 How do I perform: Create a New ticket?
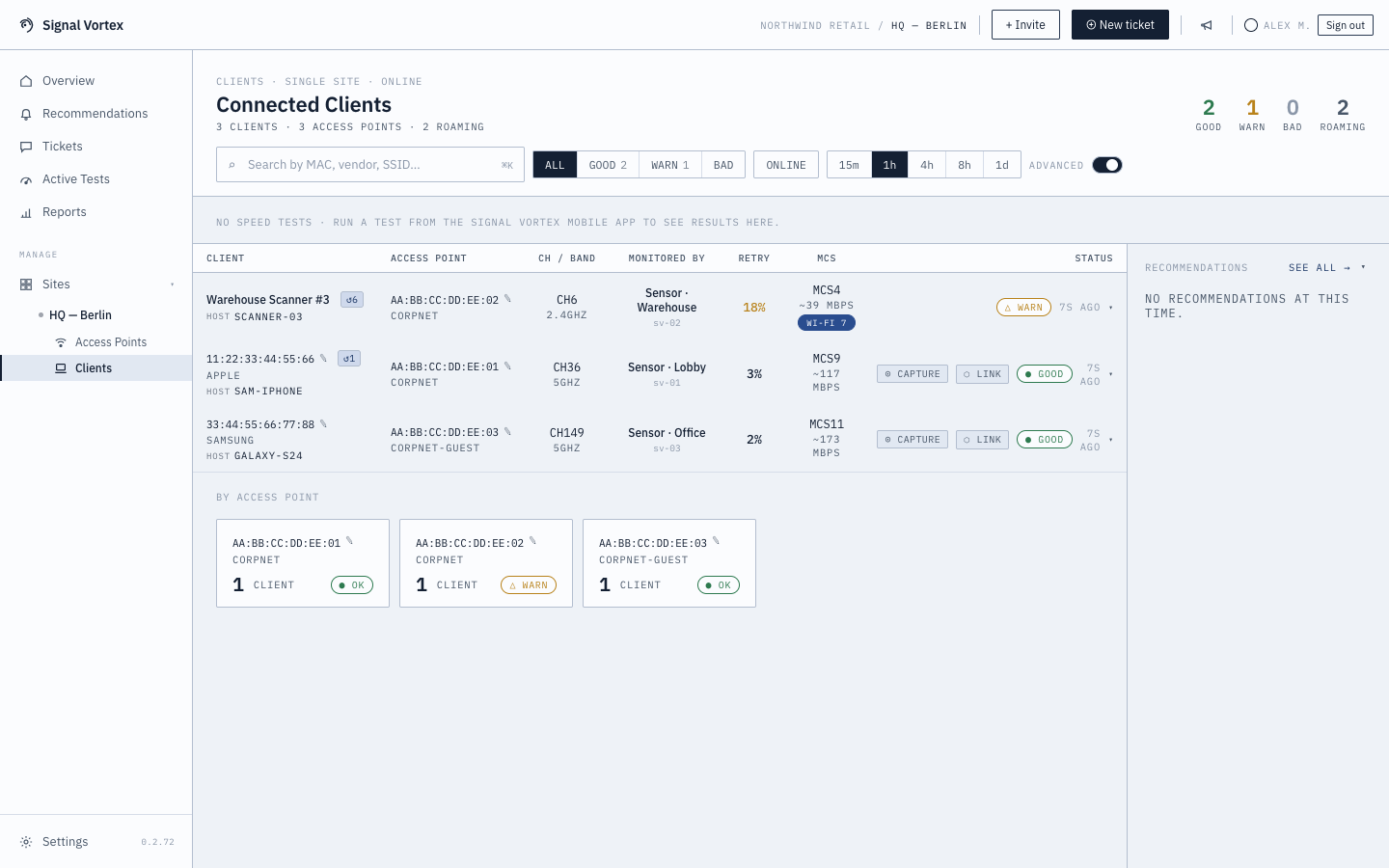pos(1120,25)
